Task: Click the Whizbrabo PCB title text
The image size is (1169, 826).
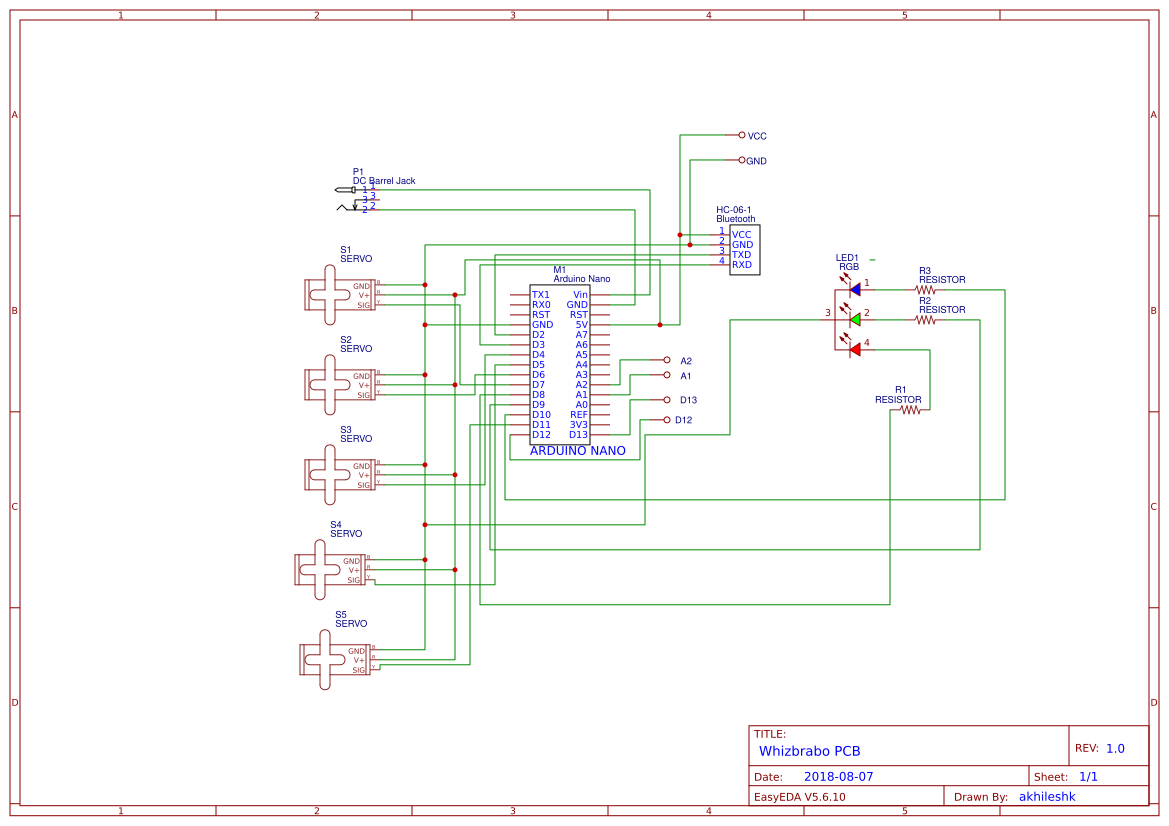Action: click(812, 751)
